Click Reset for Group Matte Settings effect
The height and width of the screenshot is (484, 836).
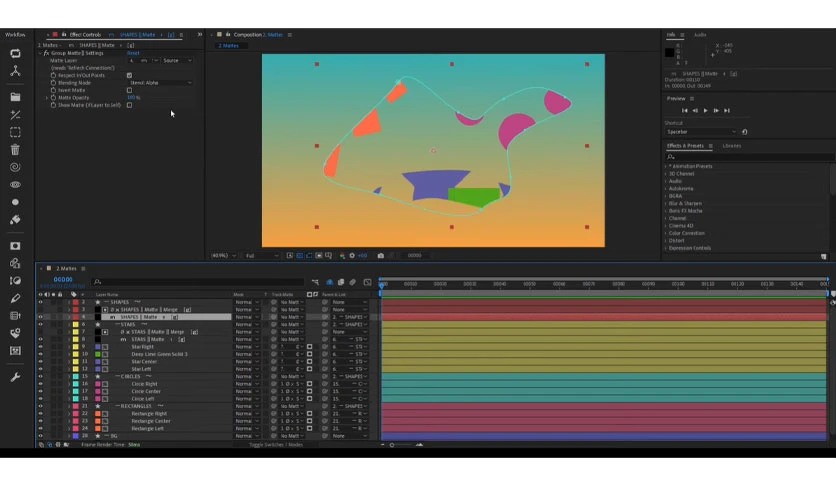click(x=133, y=53)
